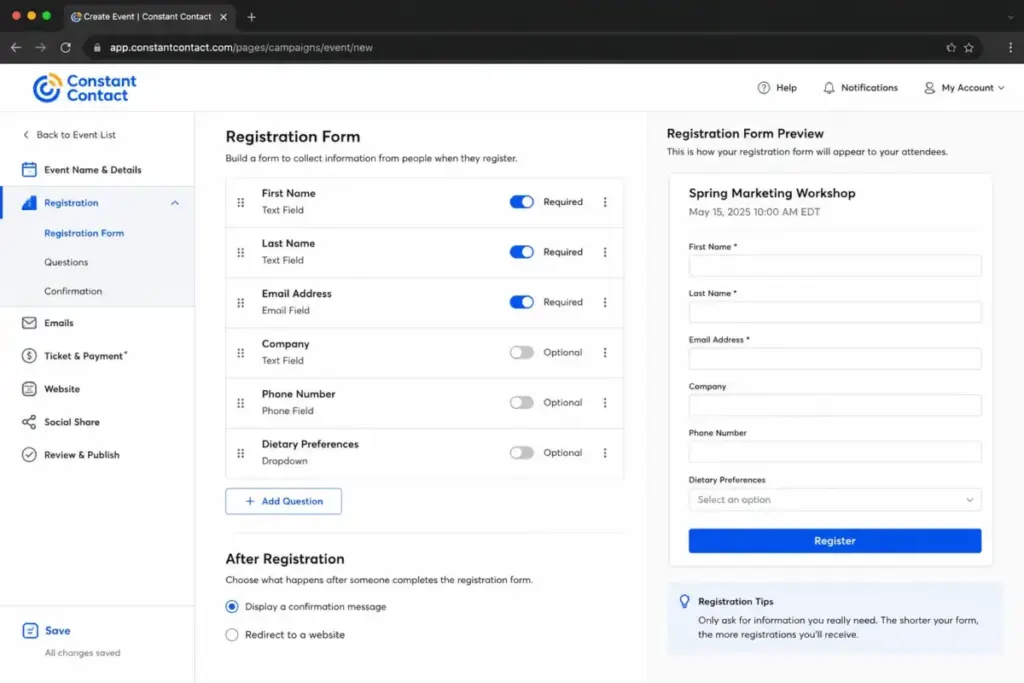This screenshot has height=683, width=1024.
Task: Make the Phone Number field required
Action: pyautogui.click(x=521, y=402)
